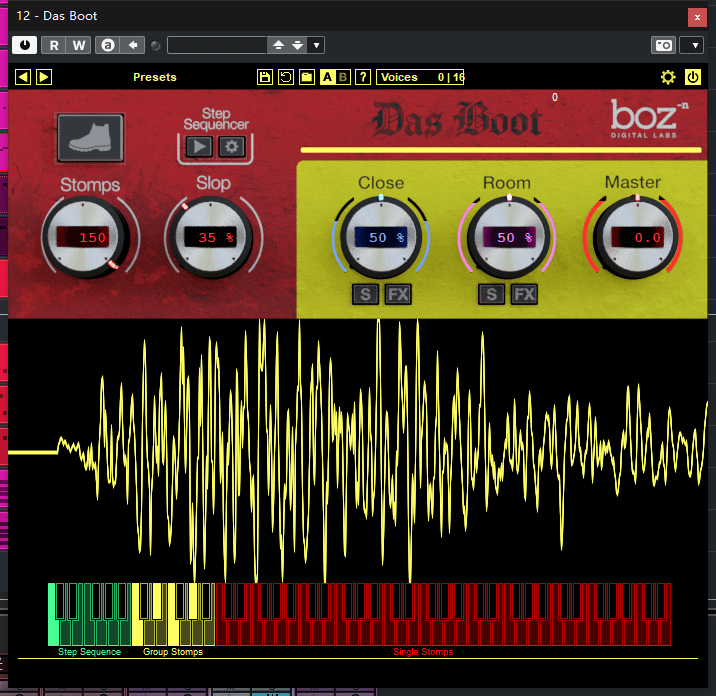716x696 pixels.
Task: Click the question mark help icon
Action: pyautogui.click(x=363, y=77)
